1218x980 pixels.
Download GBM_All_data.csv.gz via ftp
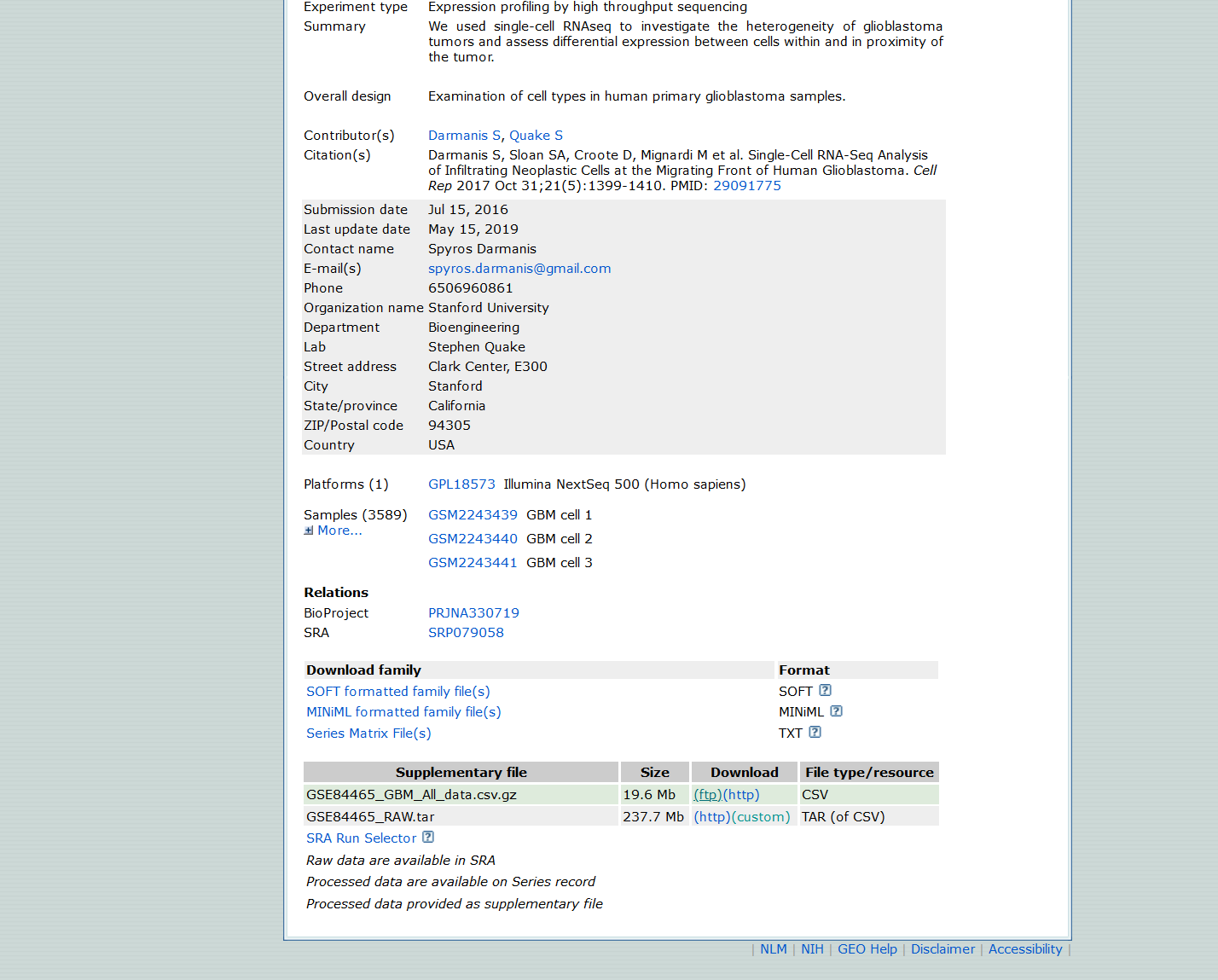coord(708,795)
